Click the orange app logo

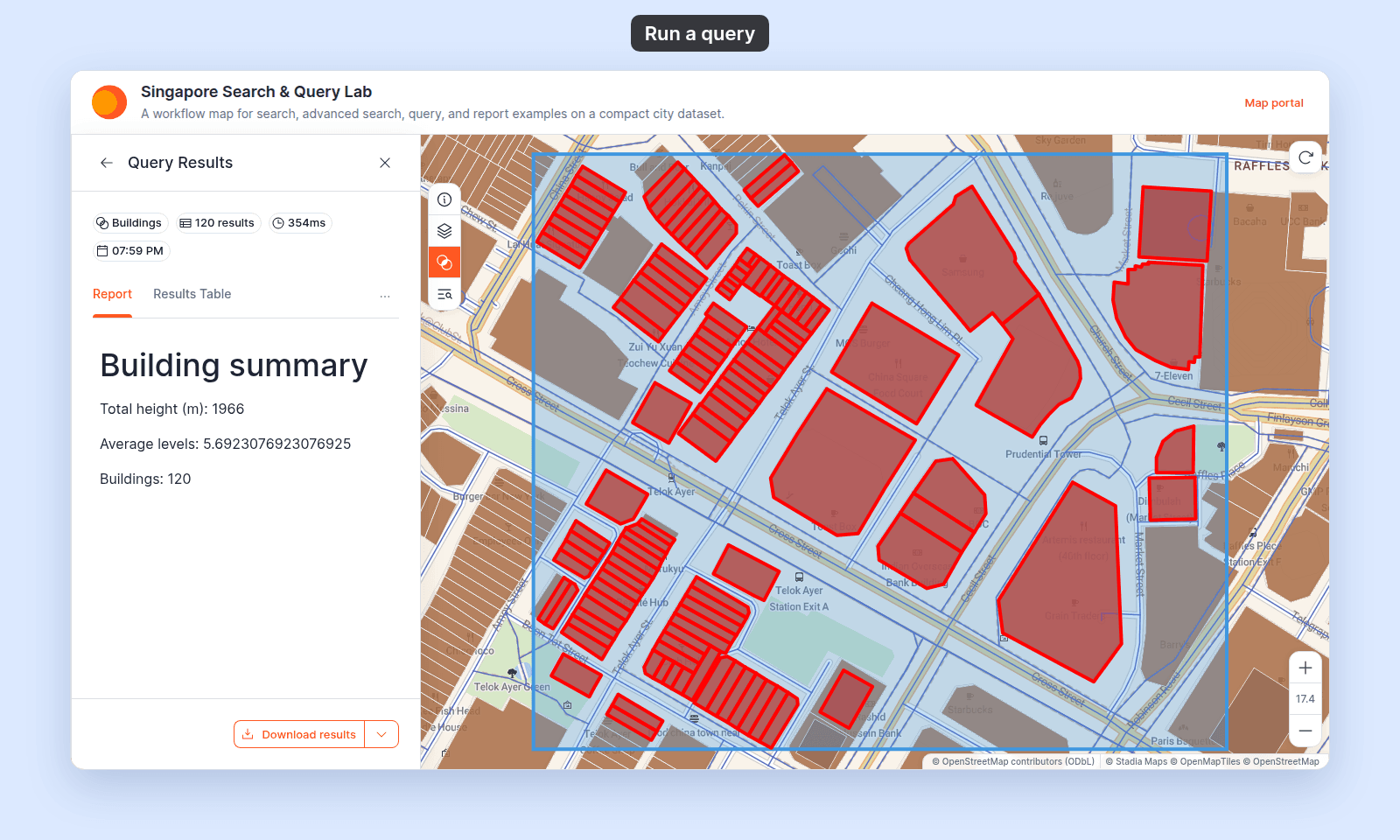pos(109,102)
